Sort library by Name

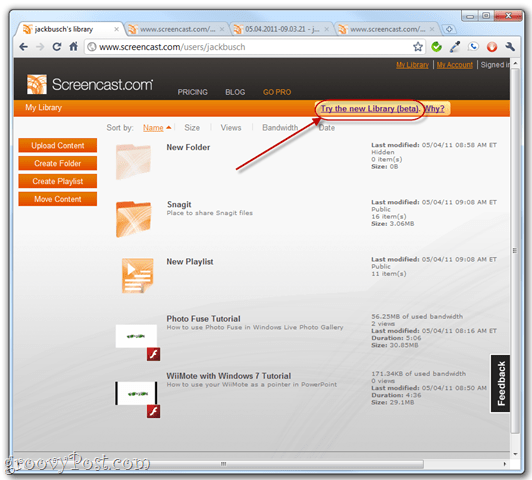pyautogui.click(x=153, y=128)
